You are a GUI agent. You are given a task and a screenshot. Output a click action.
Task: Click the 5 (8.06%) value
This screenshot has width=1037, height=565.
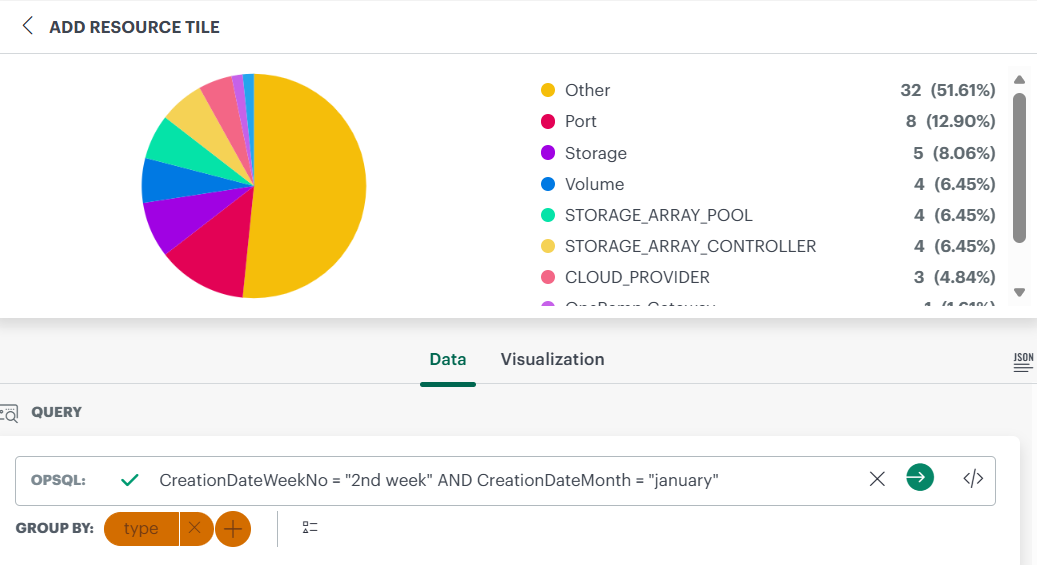click(954, 153)
